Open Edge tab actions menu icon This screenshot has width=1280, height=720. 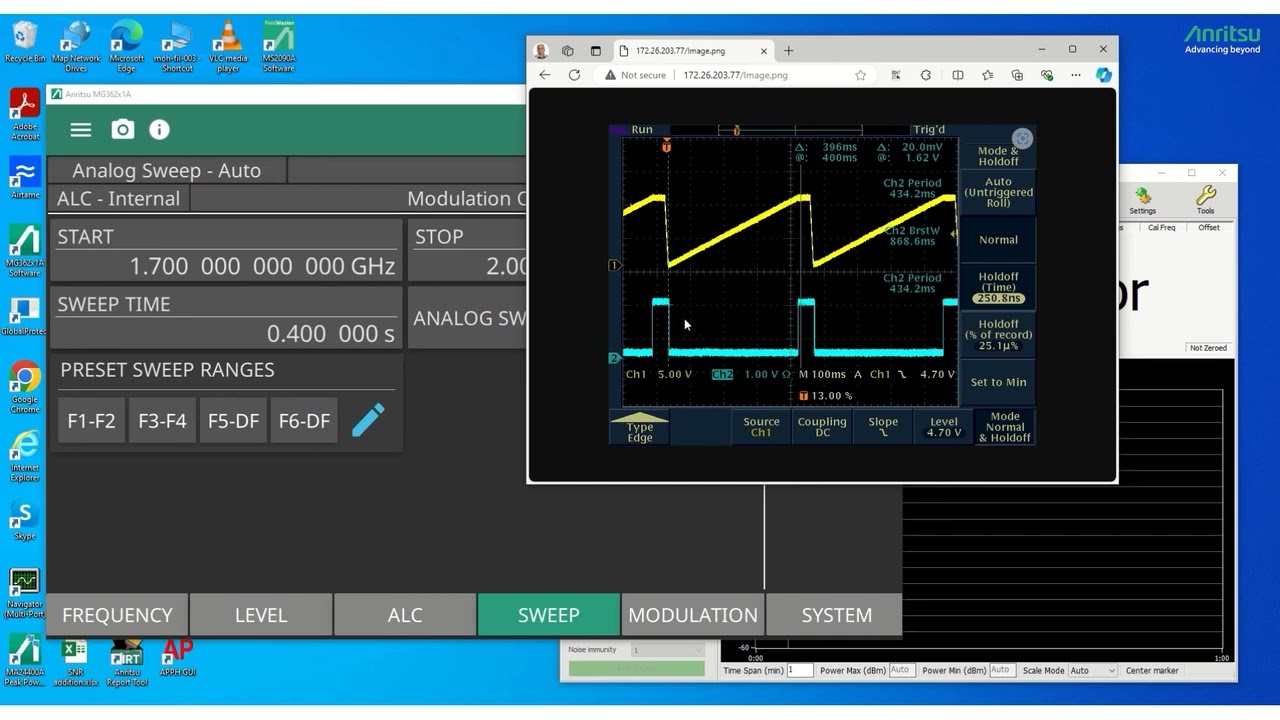pyautogui.click(x=596, y=51)
